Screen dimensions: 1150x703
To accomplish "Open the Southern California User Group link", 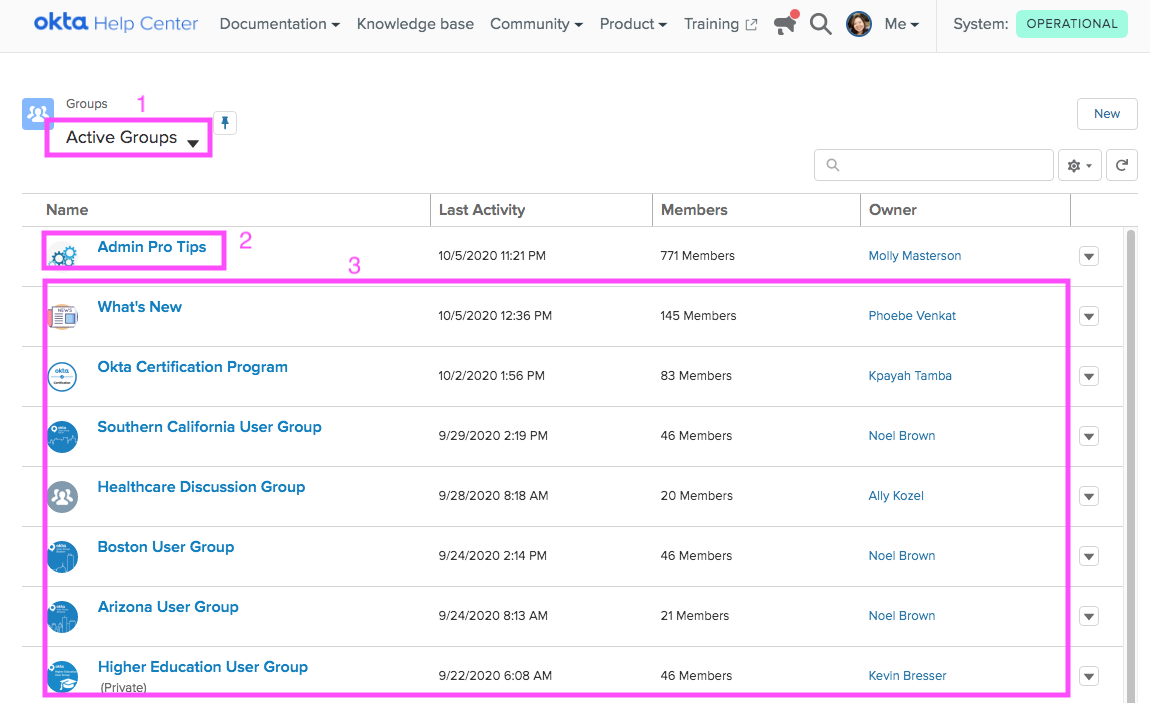I will pyautogui.click(x=209, y=427).
